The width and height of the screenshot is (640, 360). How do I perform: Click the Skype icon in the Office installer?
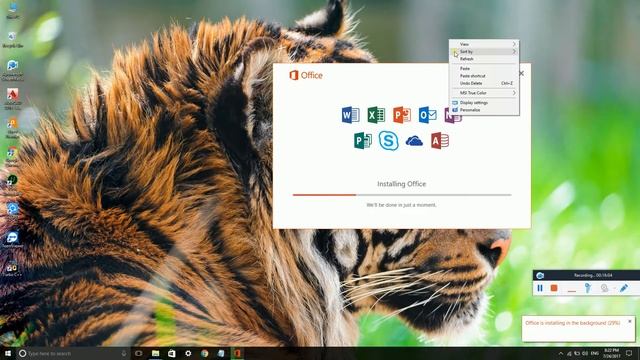pos(388,141)
